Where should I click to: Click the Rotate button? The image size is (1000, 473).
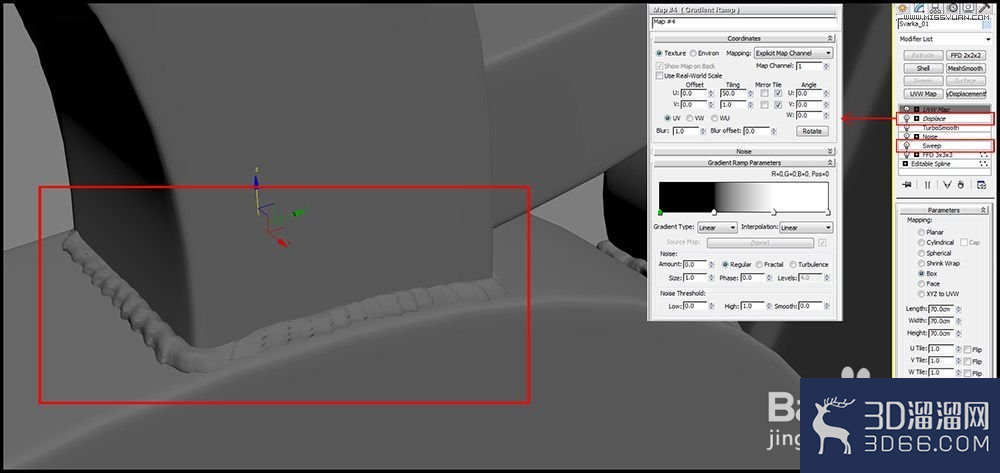tap(812, 131)
